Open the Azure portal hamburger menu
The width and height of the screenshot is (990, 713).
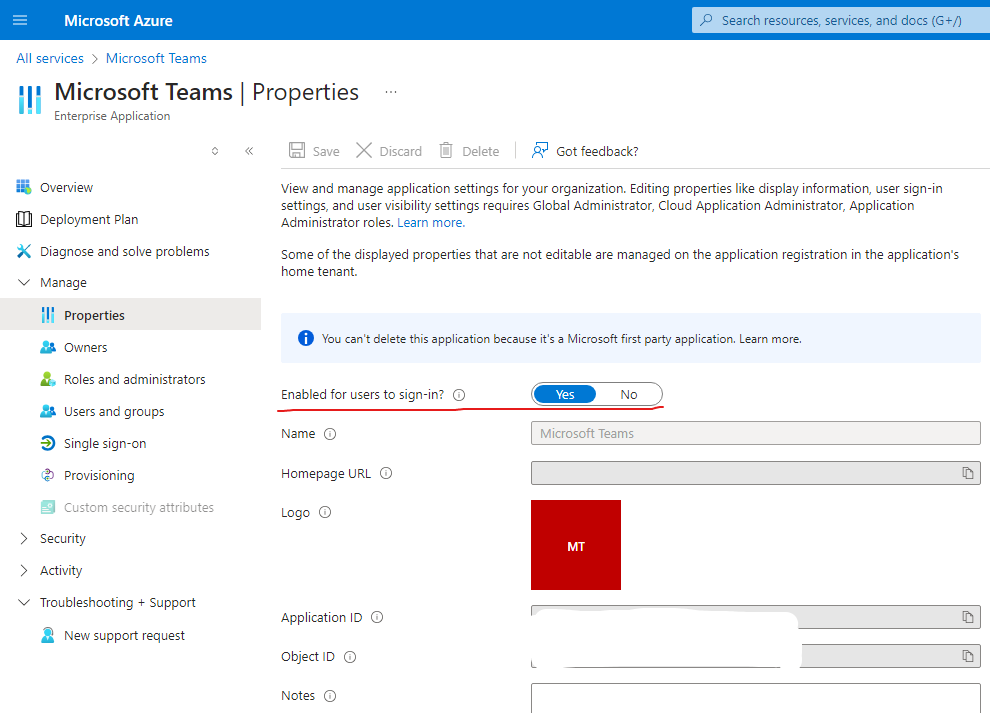(20, 20)
